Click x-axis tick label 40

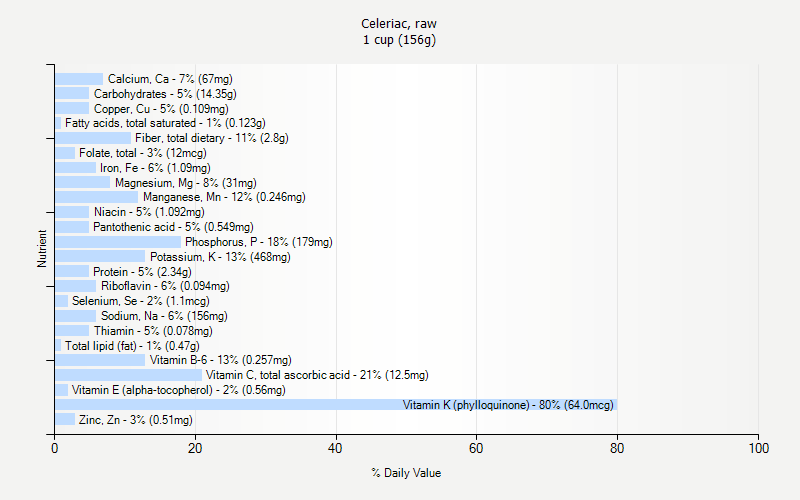point(335,448)
